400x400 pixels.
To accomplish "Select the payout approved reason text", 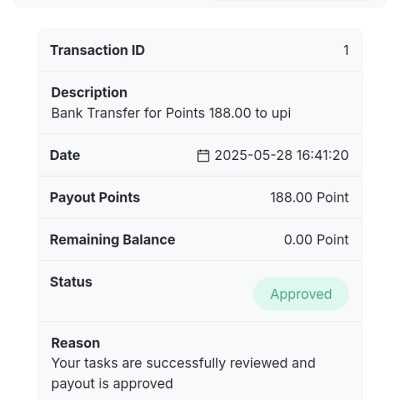I will pyautogui.click(x=183, y=373).
